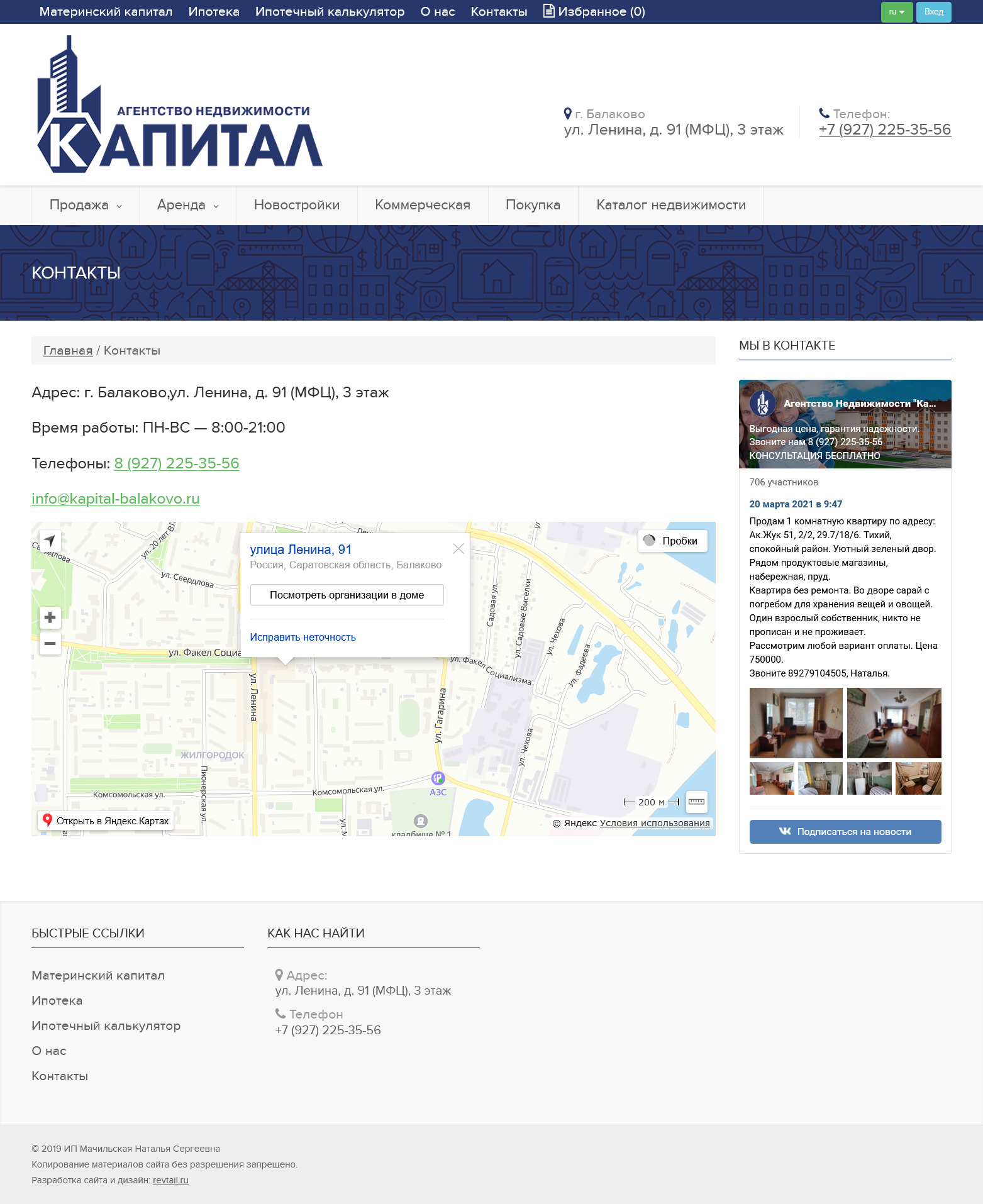
Task: Go to Ипотечный калькулятор in top menu
Action: 330,12
